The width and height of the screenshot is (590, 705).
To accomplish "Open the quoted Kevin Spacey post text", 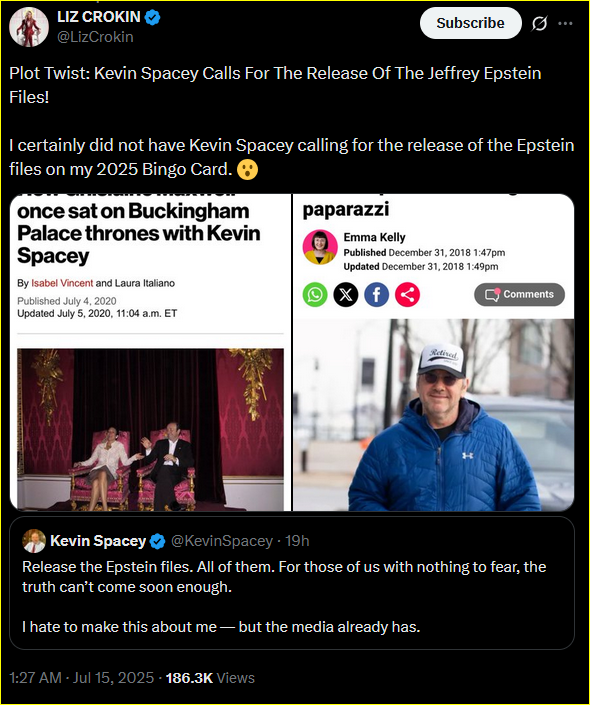I will 284,597.
